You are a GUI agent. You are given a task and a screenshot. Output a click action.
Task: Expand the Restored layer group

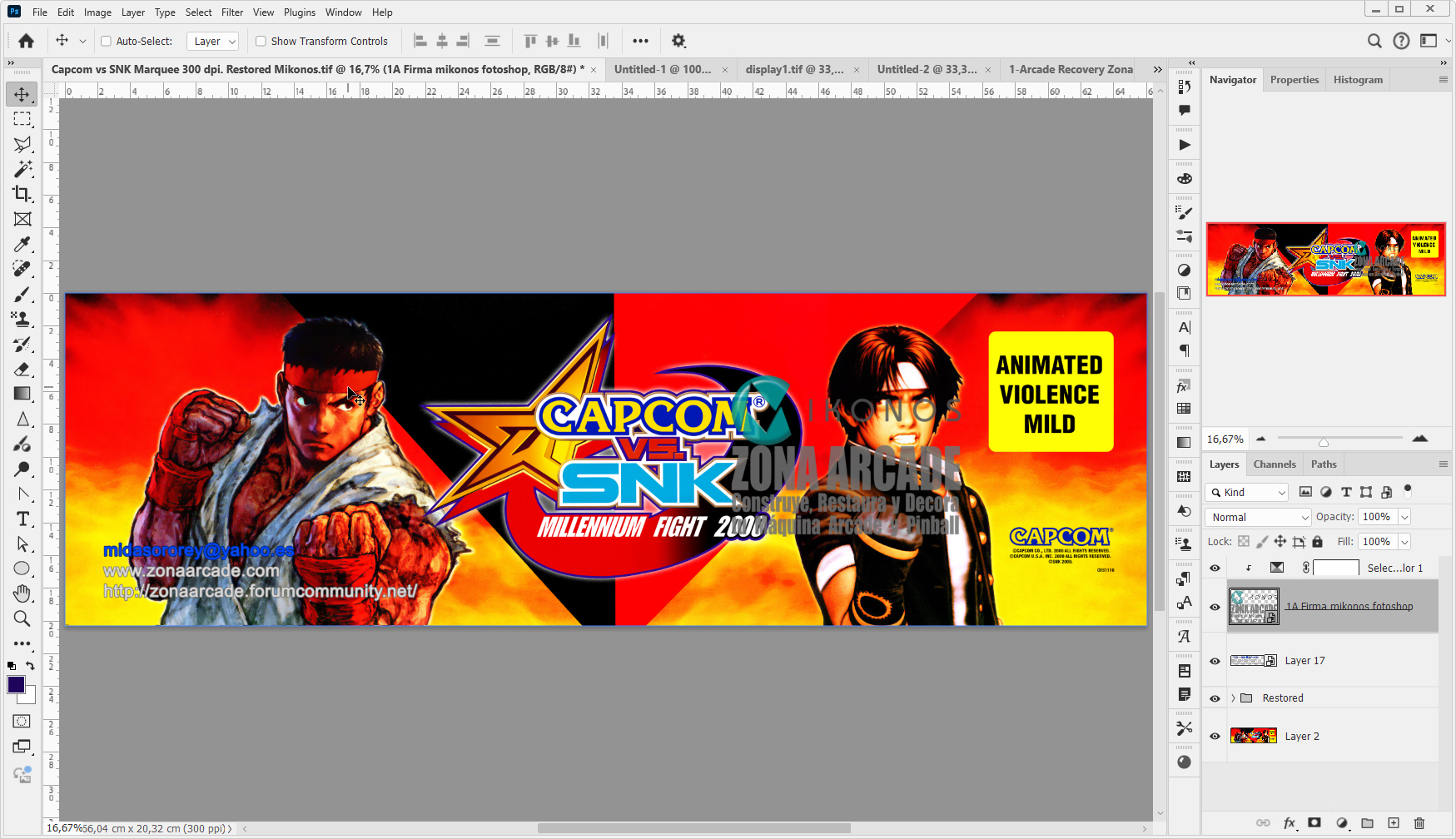coord(1233,698)
